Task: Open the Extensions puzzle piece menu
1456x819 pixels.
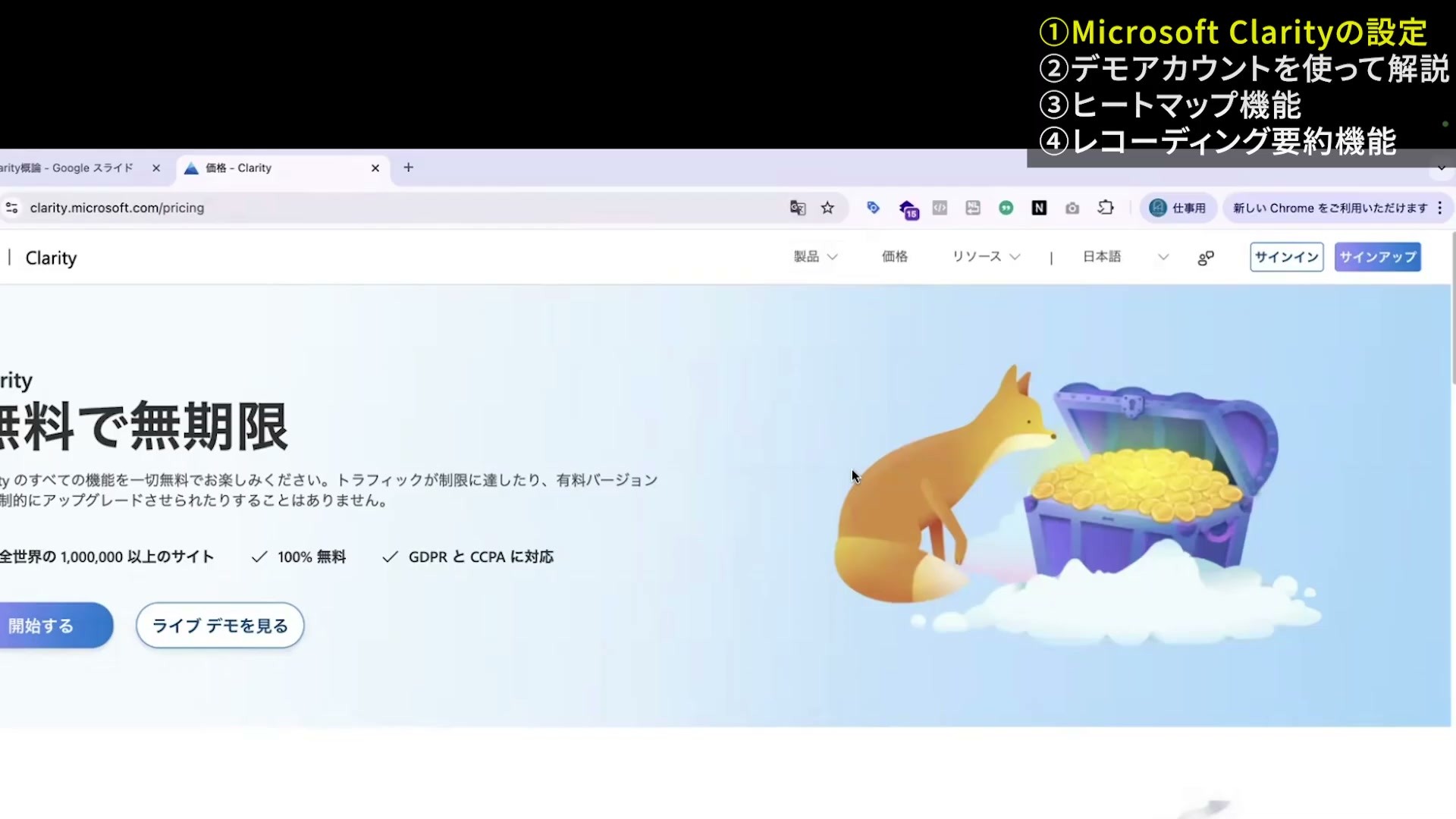Action: (1106, 208)
